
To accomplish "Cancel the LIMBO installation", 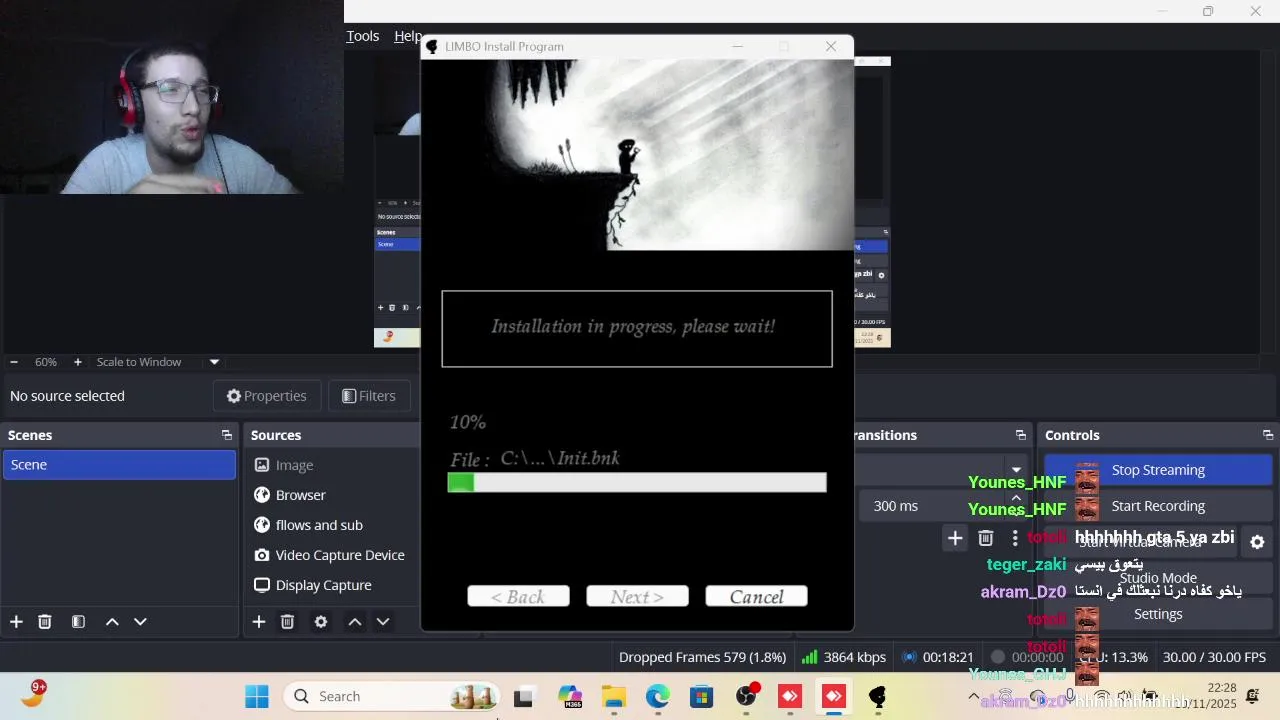I will click(x=756, y=597).
